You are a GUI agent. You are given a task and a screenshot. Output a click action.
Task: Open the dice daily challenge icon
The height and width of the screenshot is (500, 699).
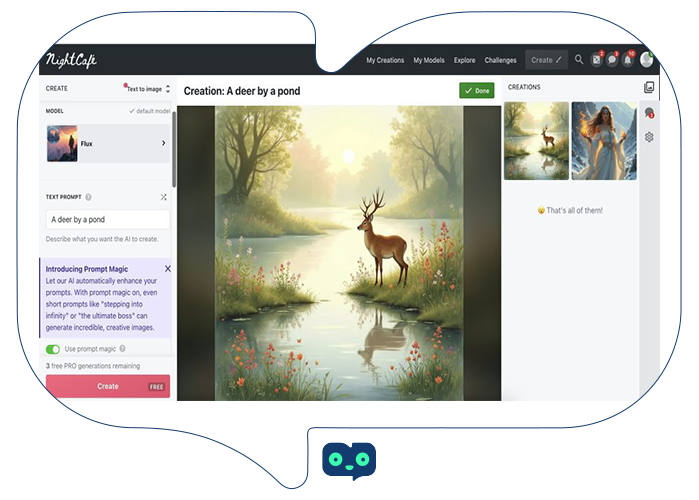pyautogui.click(x=597, y=60)
